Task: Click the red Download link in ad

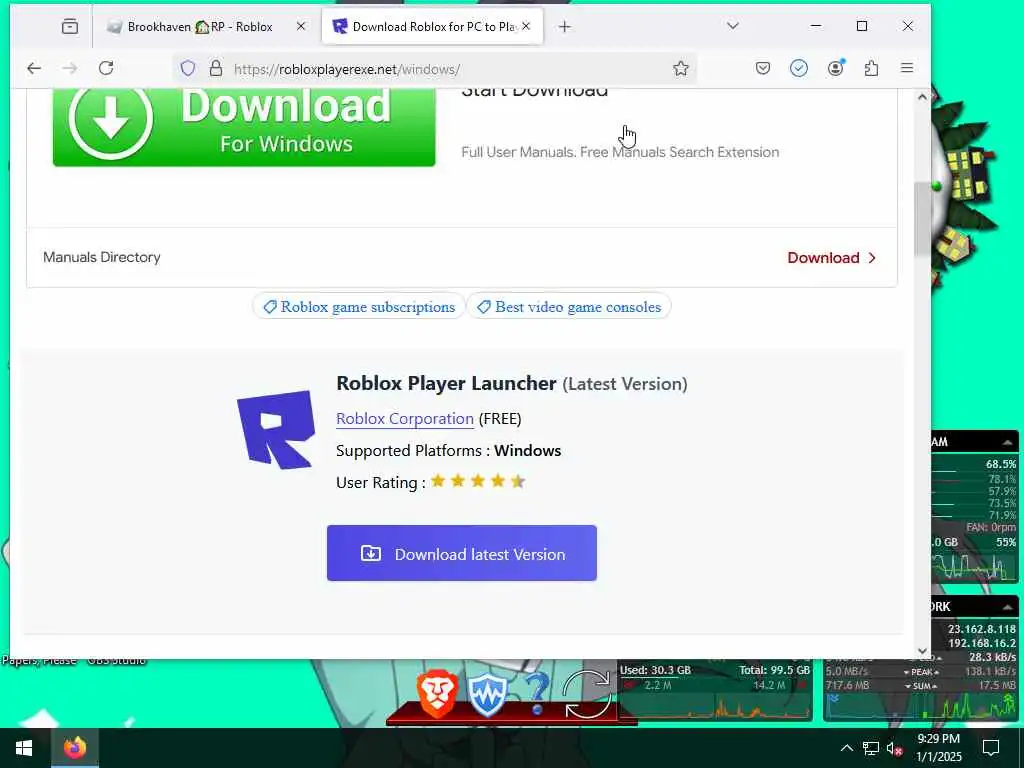Action: (x=831, y=258)
